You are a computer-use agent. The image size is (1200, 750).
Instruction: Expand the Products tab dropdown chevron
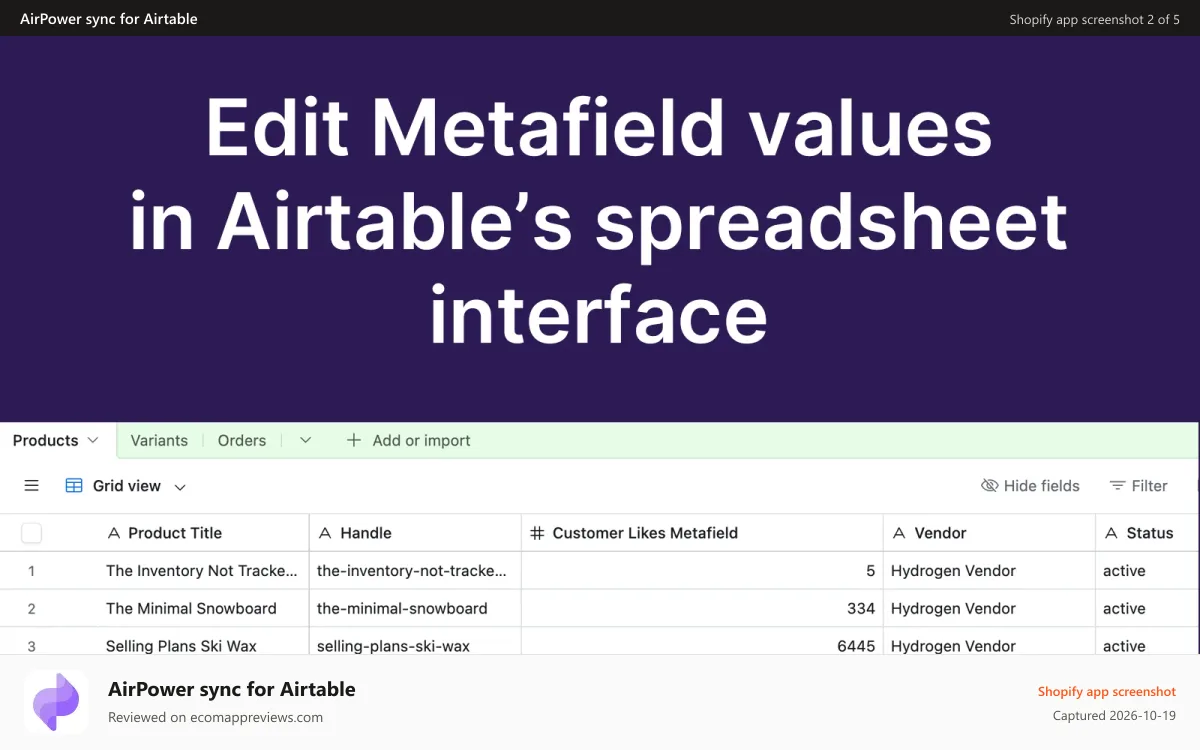click(93, 440)
